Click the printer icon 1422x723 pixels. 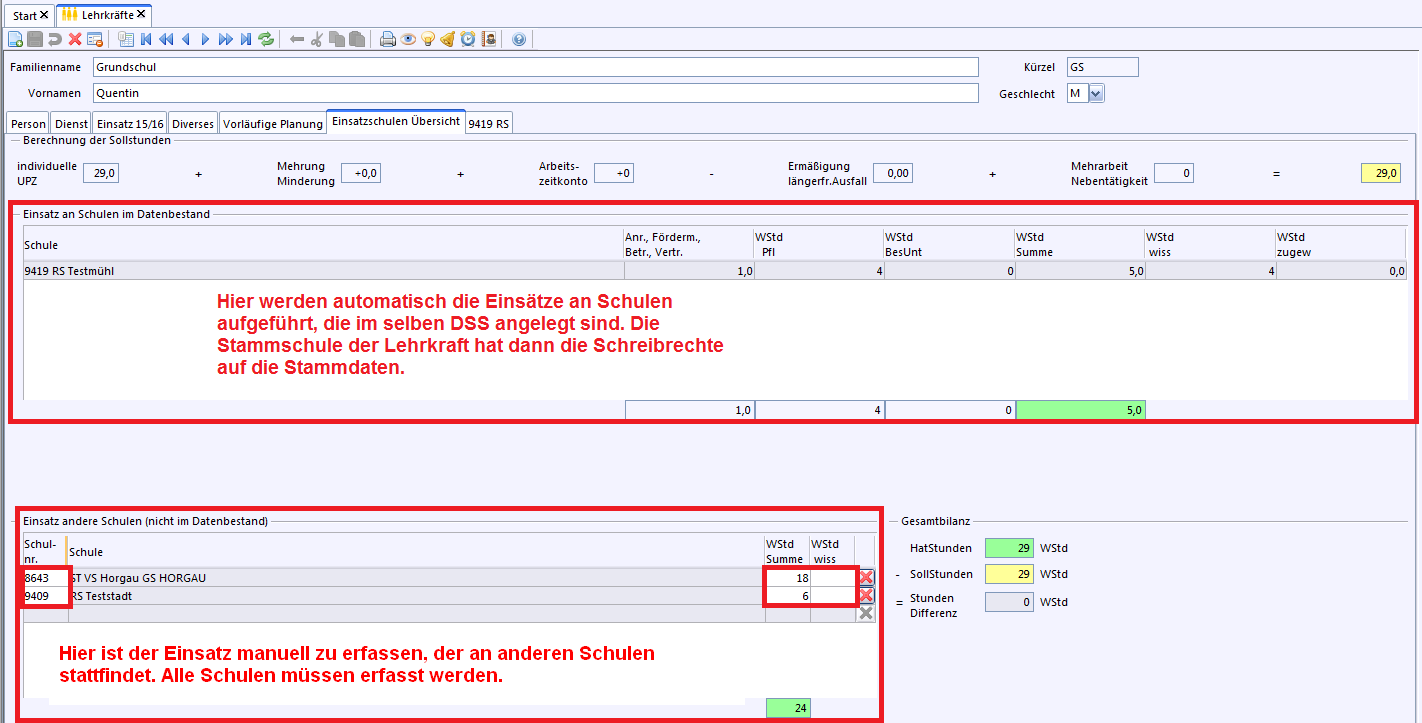click(388, 39)
